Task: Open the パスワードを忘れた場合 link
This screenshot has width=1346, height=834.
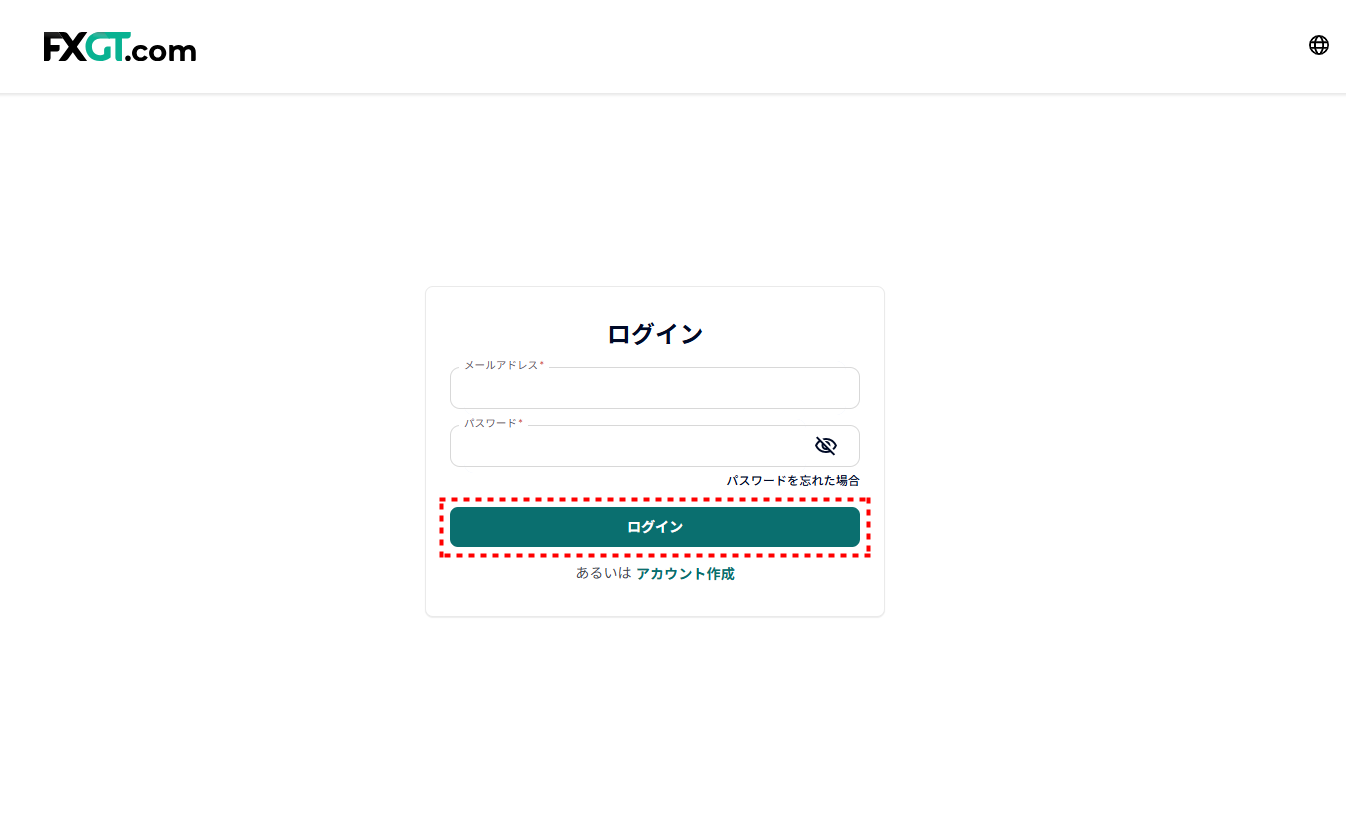Action: click(x=793, y=481)
